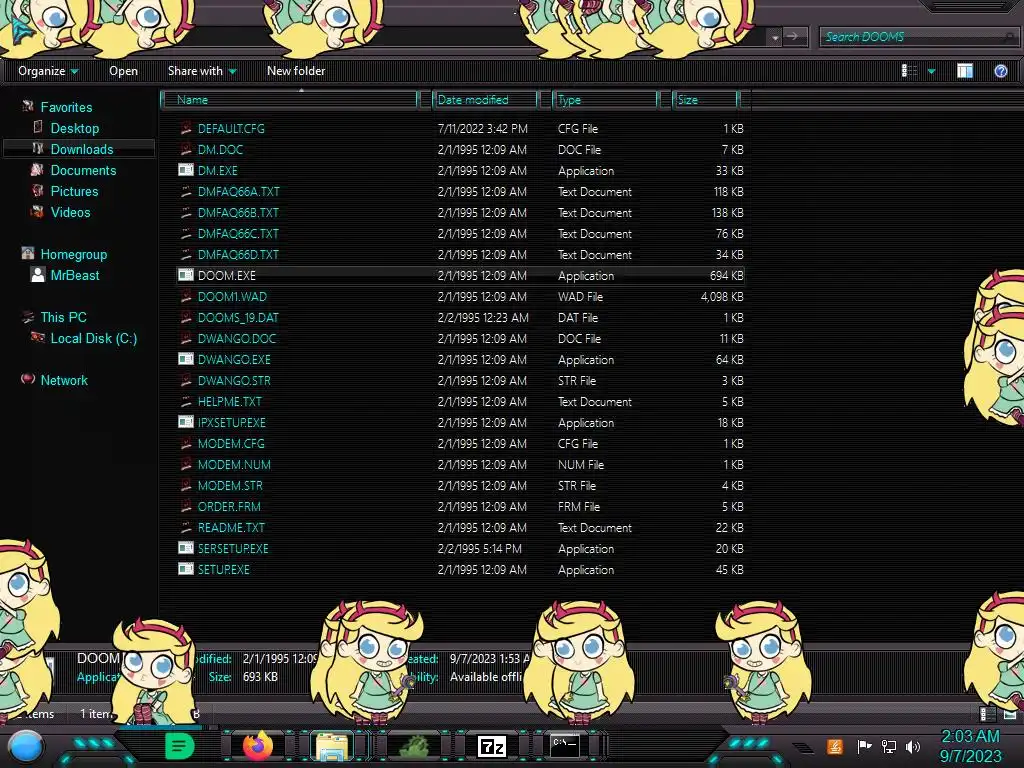Select the ORDER.FRM file name
This screenshot has height=768, width=1024.
[229, 506]
